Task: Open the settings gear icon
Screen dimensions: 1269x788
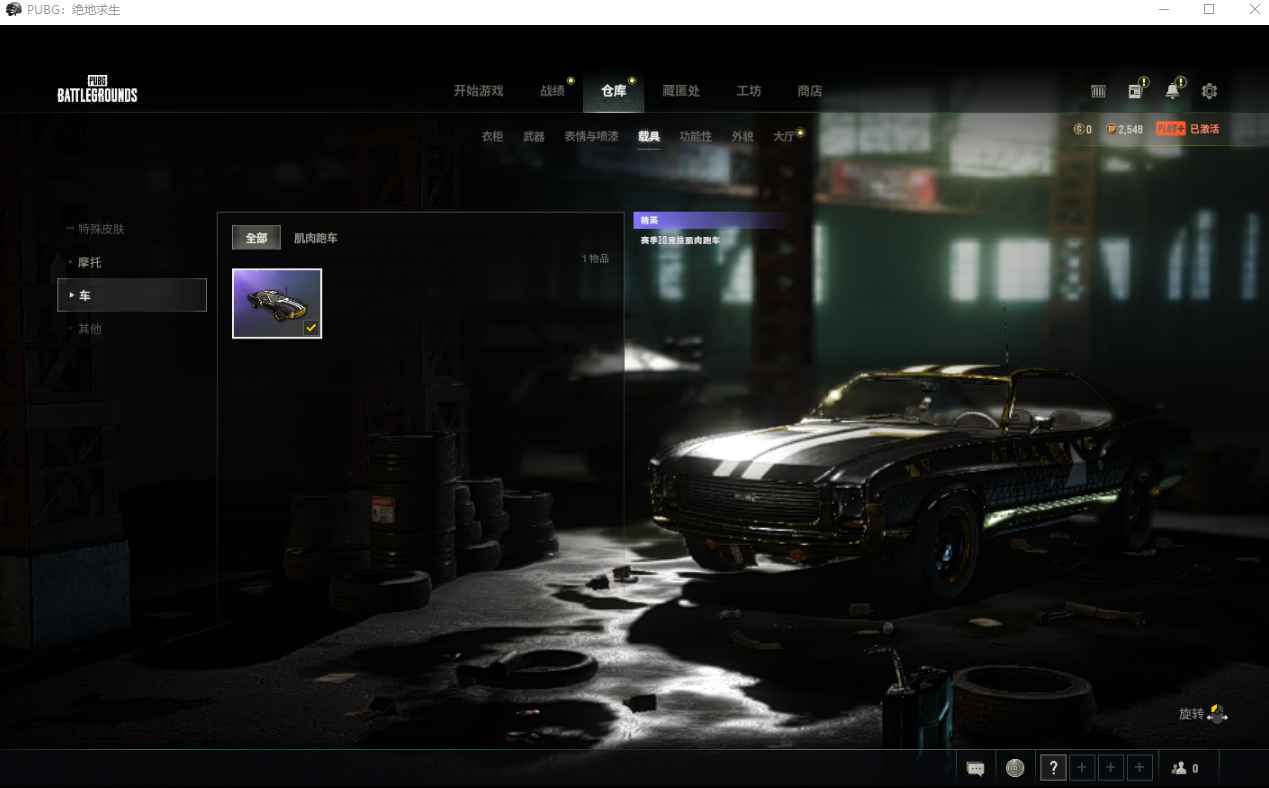Action: tap(1209, 91)
